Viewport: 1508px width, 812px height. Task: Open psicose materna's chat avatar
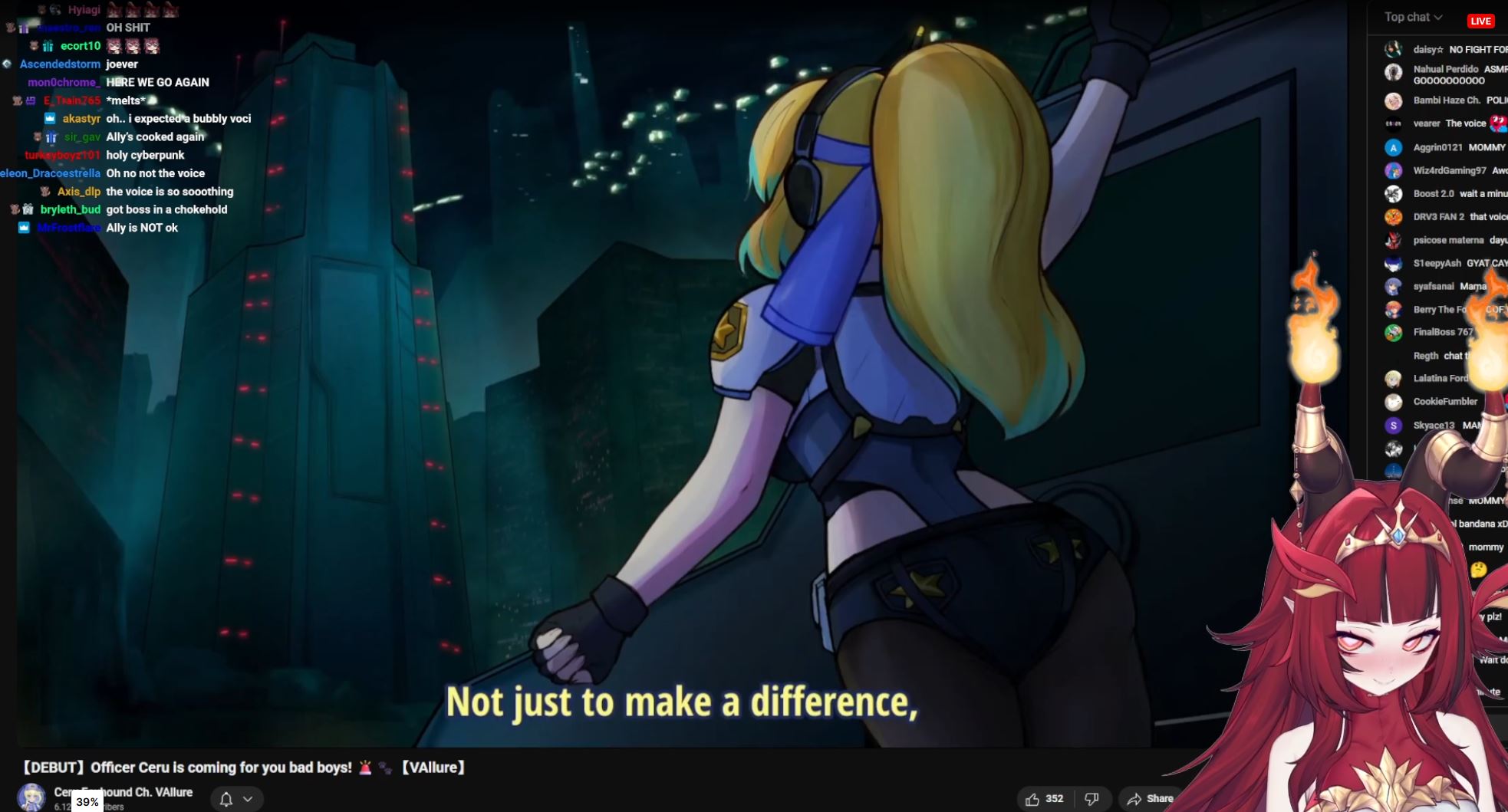1394,241
